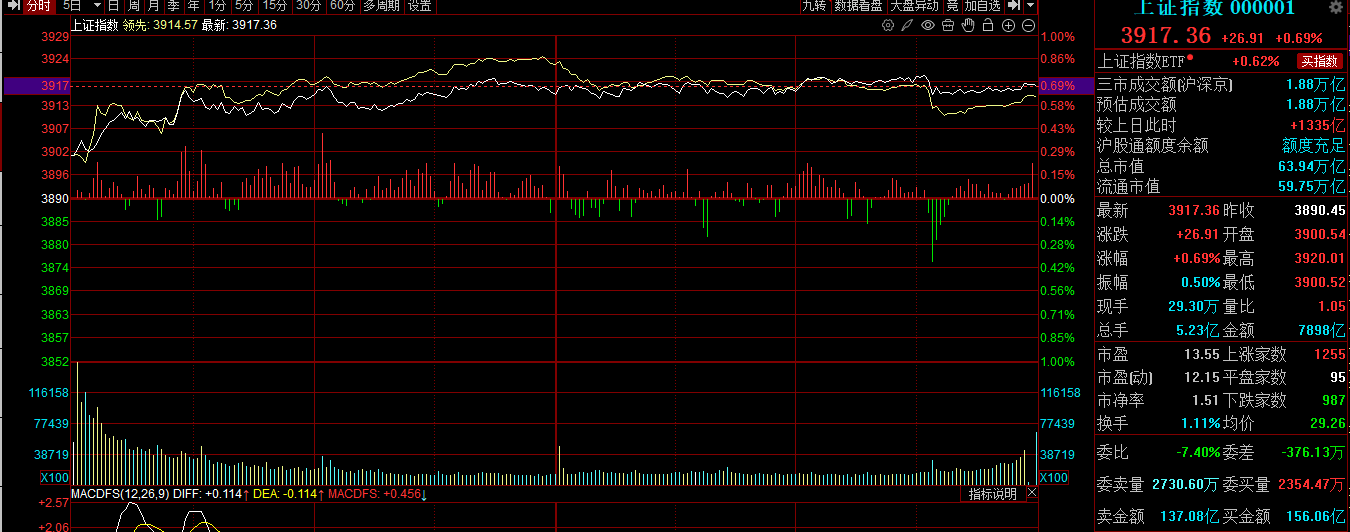Open 指标说明 indicator description
Screen dimensions: 1350x532
(x=992, y=494)
